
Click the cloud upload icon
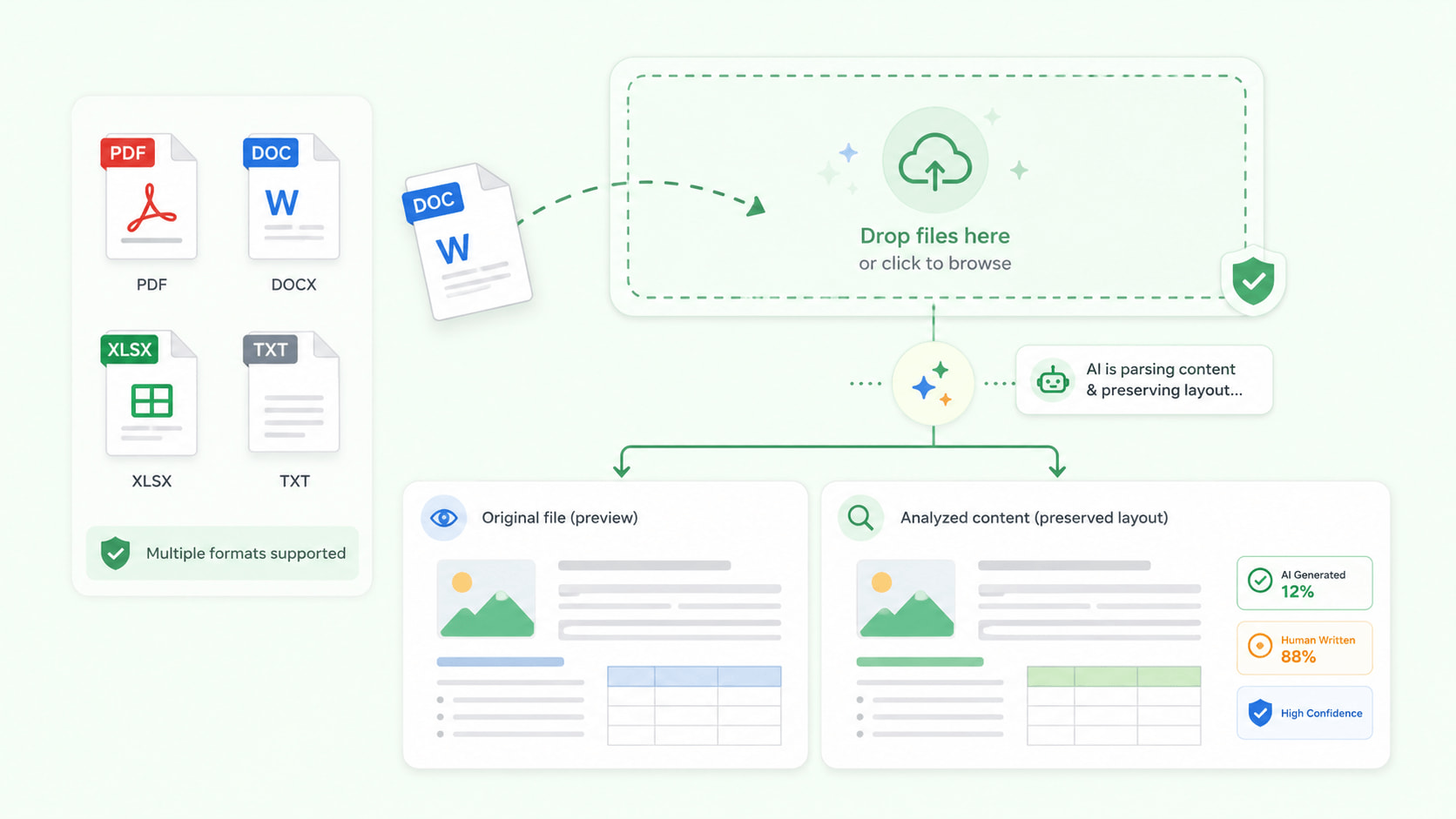[x=934, y=161]
